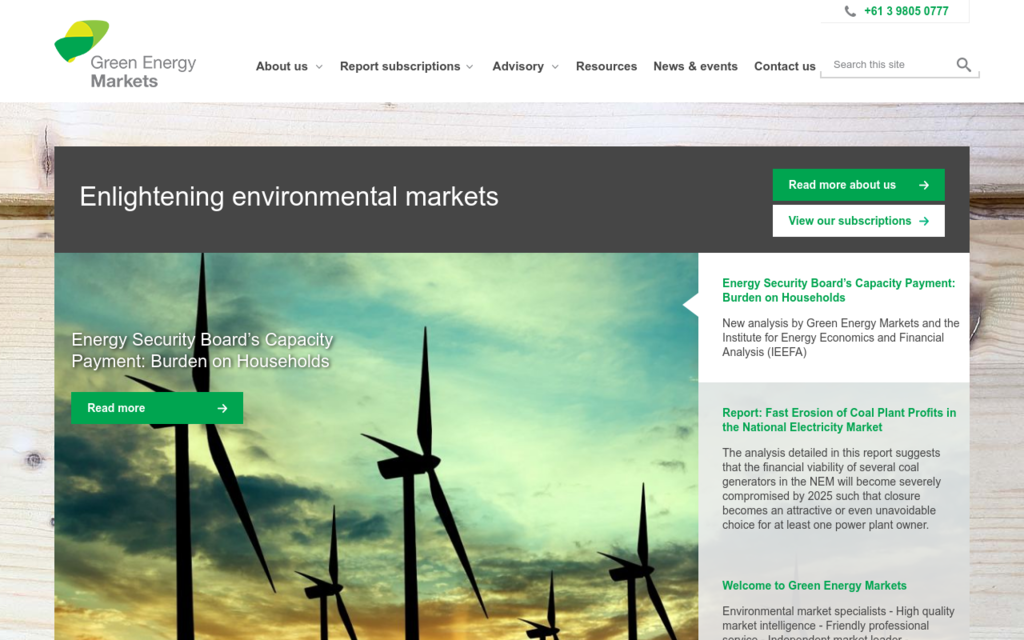Click the View our subscriptions button

coord(858,221)
